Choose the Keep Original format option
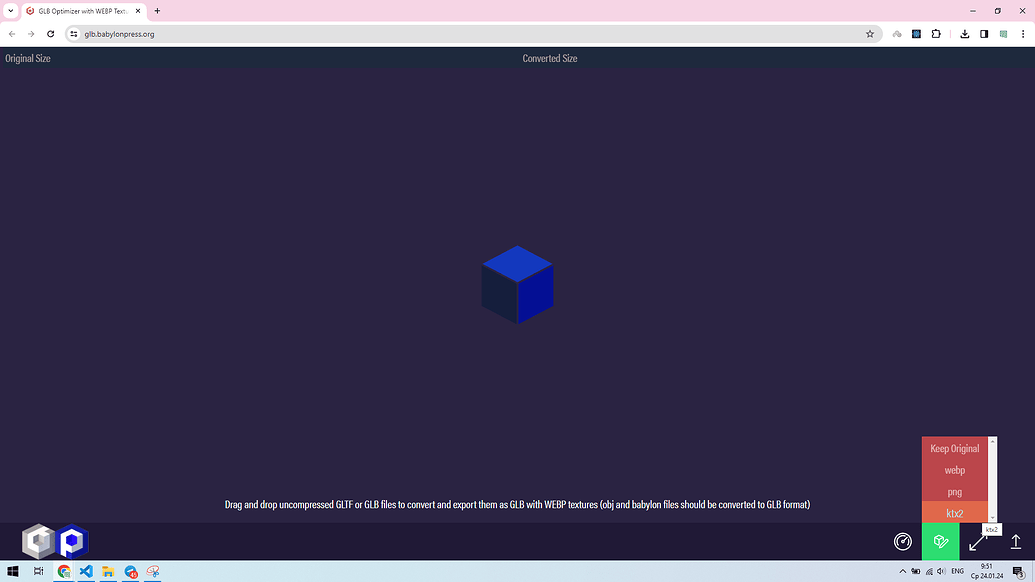This screenshot has height=582, width=1035. coord(954,447)
